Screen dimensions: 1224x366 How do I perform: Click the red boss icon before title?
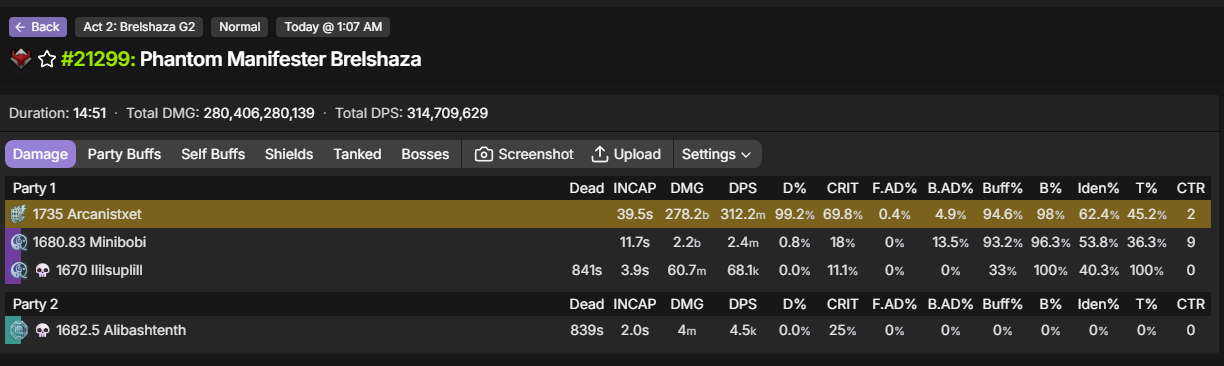click(x=20, y=59)
